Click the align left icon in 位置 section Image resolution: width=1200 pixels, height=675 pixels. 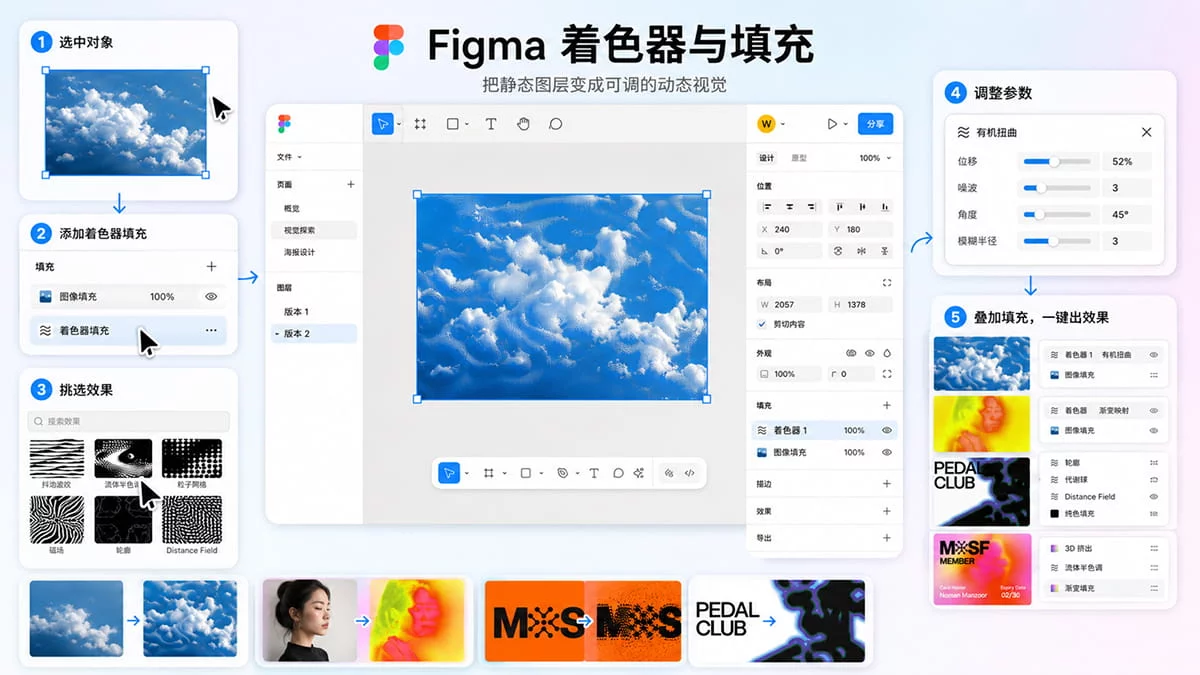coord(768,207)
